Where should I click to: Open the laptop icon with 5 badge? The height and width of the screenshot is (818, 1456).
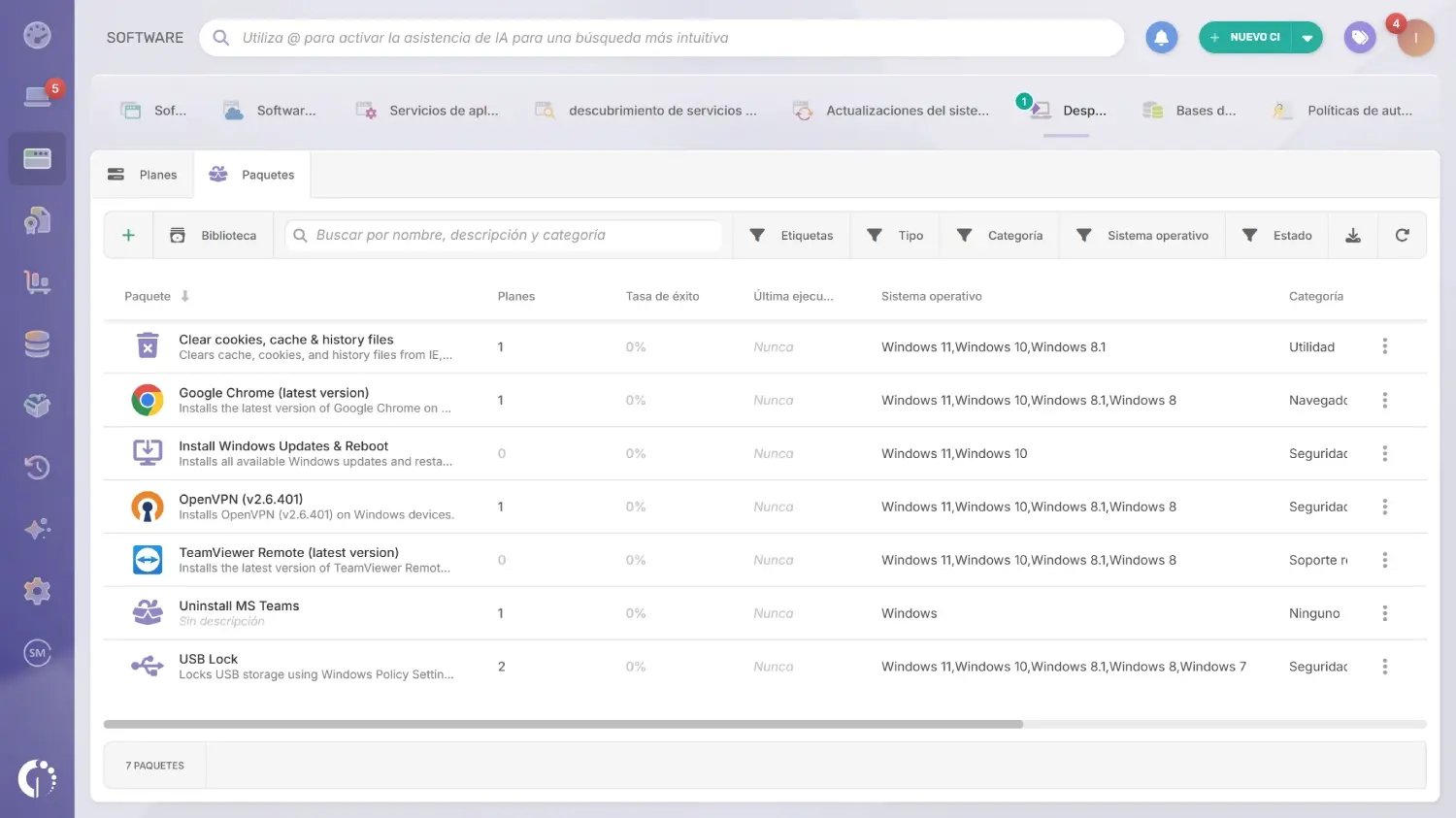click(37, 96)
